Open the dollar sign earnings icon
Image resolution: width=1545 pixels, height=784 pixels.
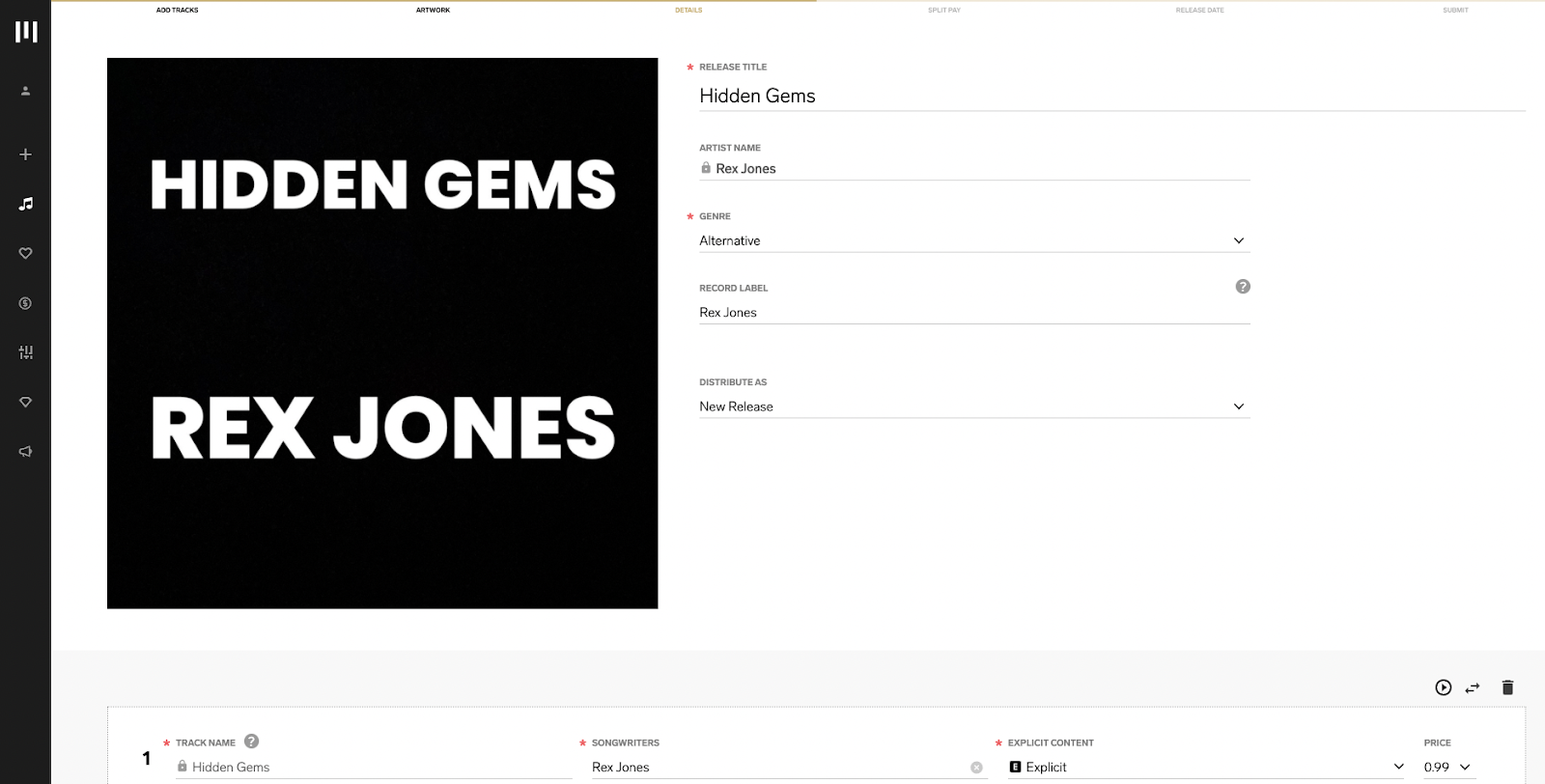pos(26,303)
